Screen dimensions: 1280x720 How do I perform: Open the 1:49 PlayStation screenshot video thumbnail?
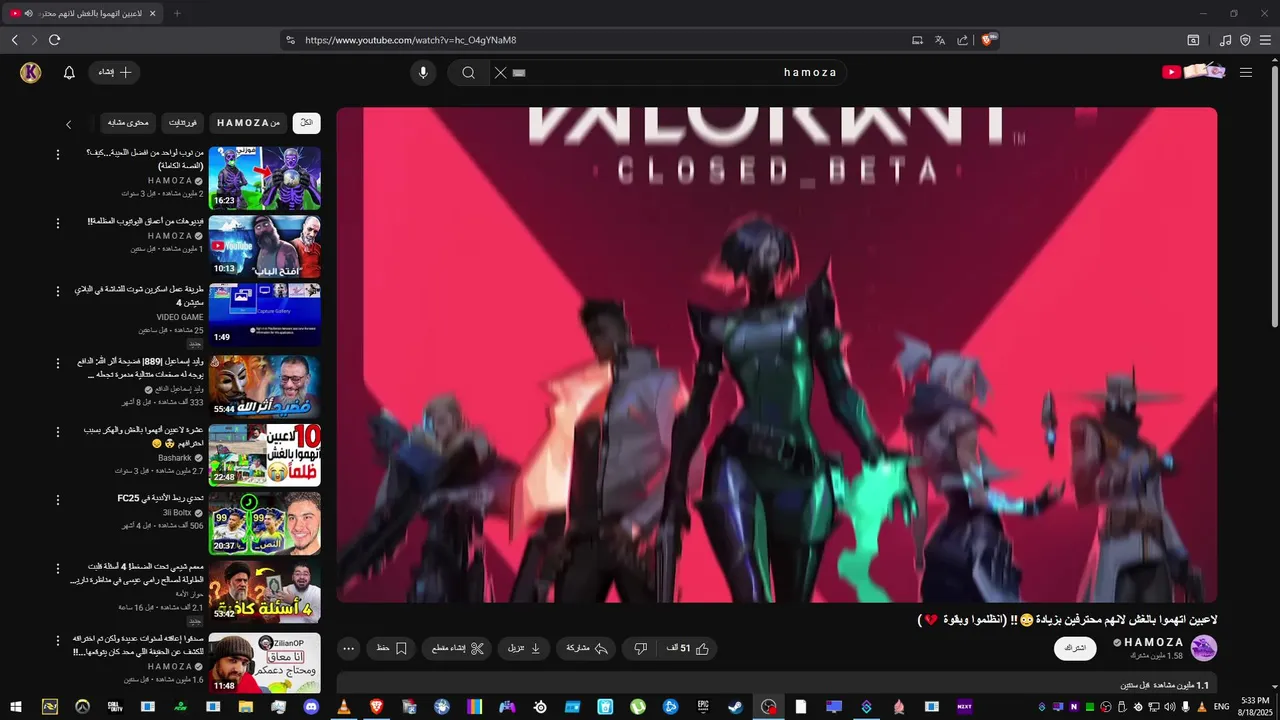tap(265, 315)
